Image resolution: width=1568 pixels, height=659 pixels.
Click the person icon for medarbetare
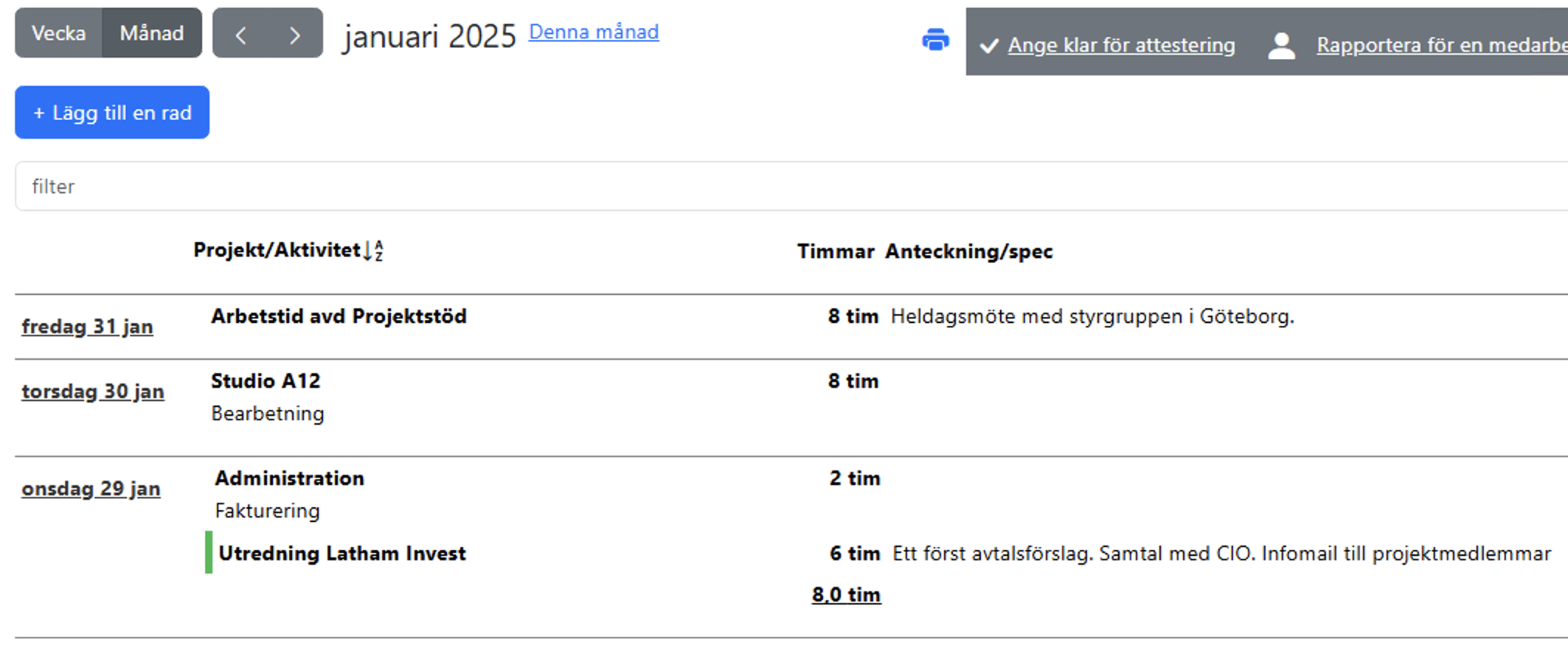(x=1281, y=46)
